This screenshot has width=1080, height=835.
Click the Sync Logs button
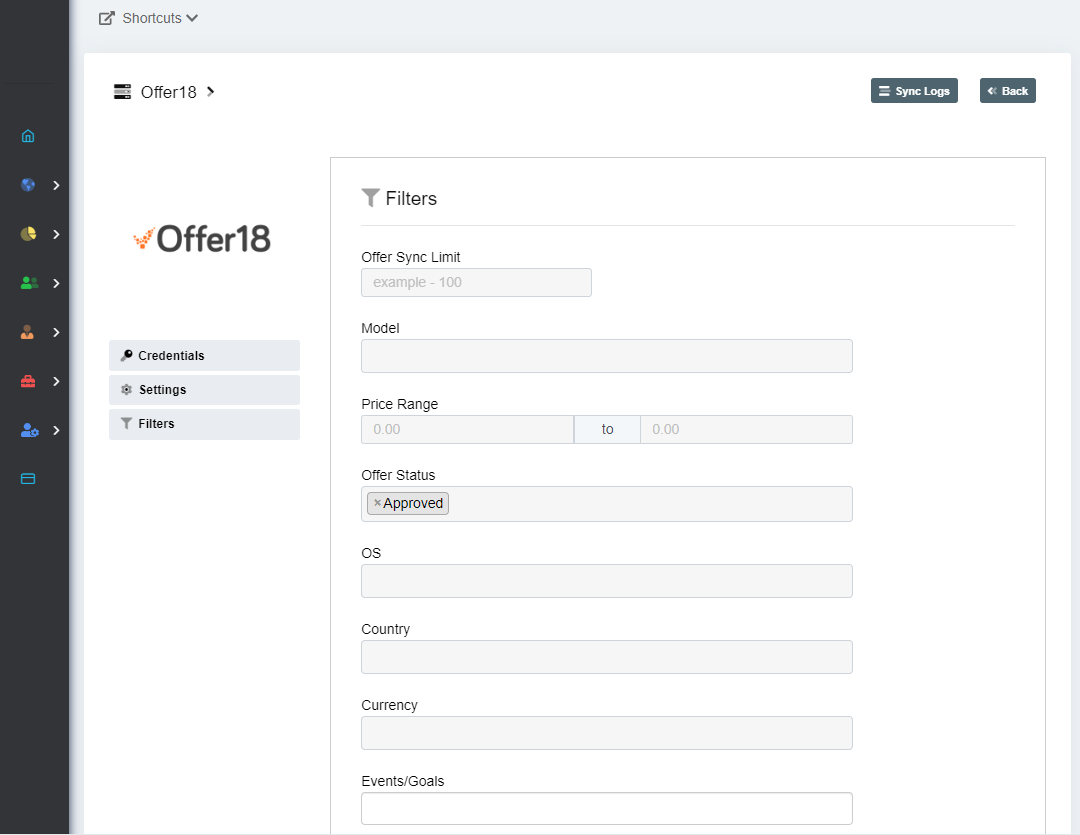point(914,91)
